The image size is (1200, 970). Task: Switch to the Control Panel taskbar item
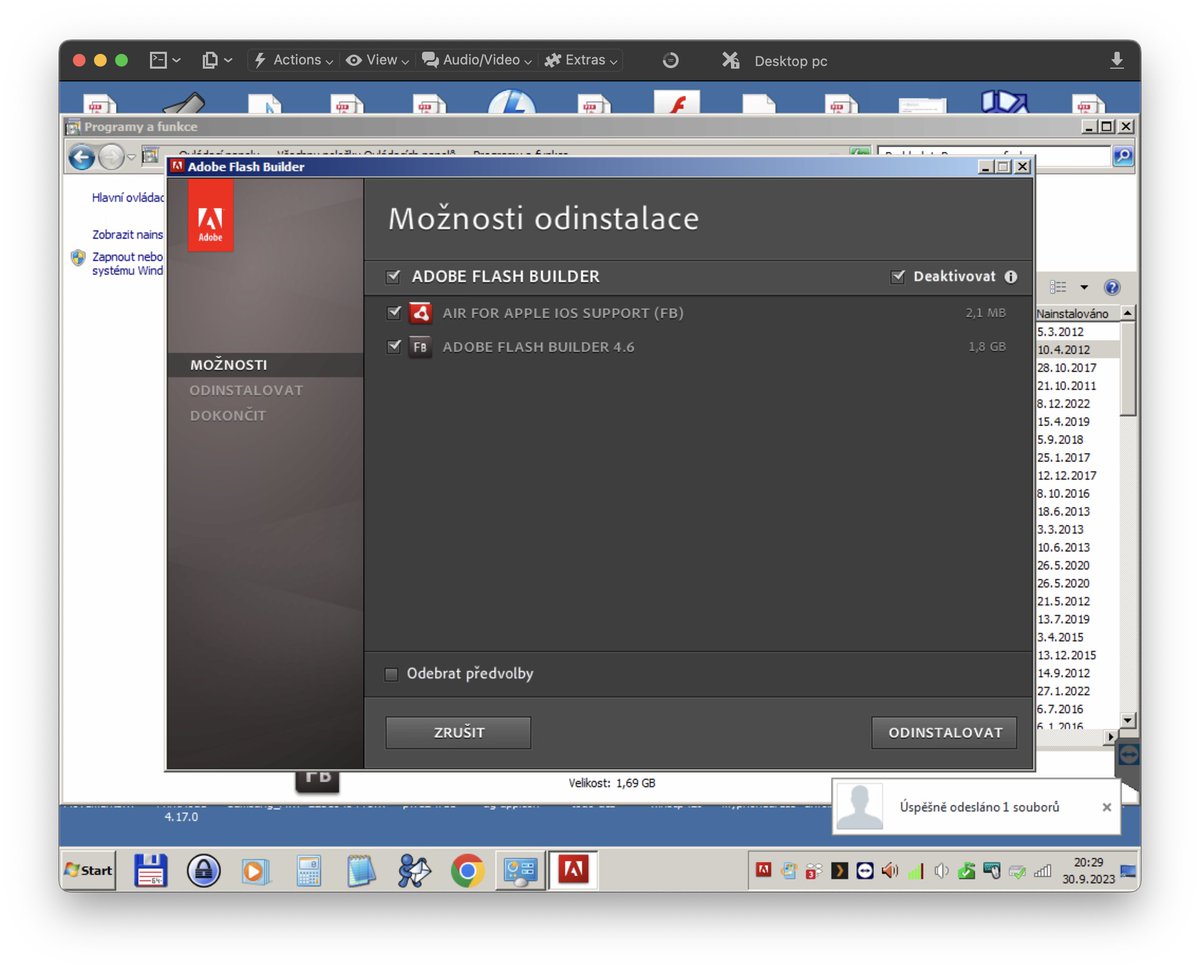click(520, 871)
